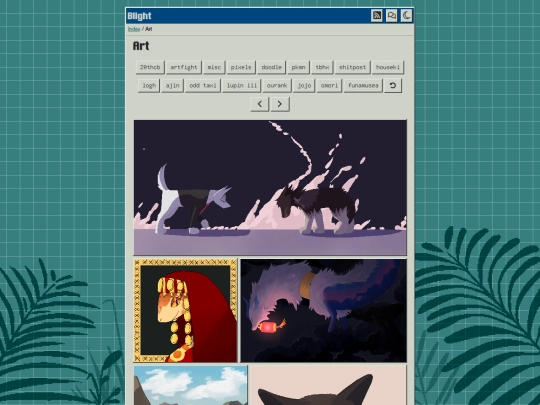Open the cloudy sky landscape thumbnail
The width and height of the screenshot is (540, 405).
click(190, 385)
